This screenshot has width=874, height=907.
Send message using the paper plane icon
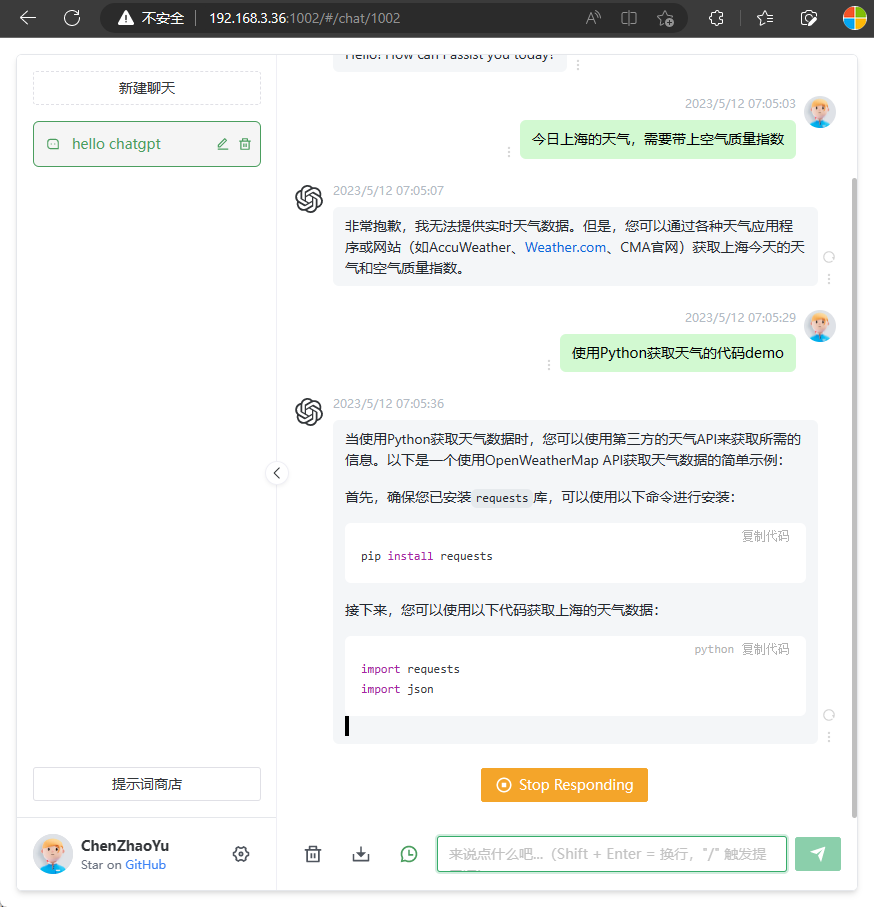click(818, 854)
